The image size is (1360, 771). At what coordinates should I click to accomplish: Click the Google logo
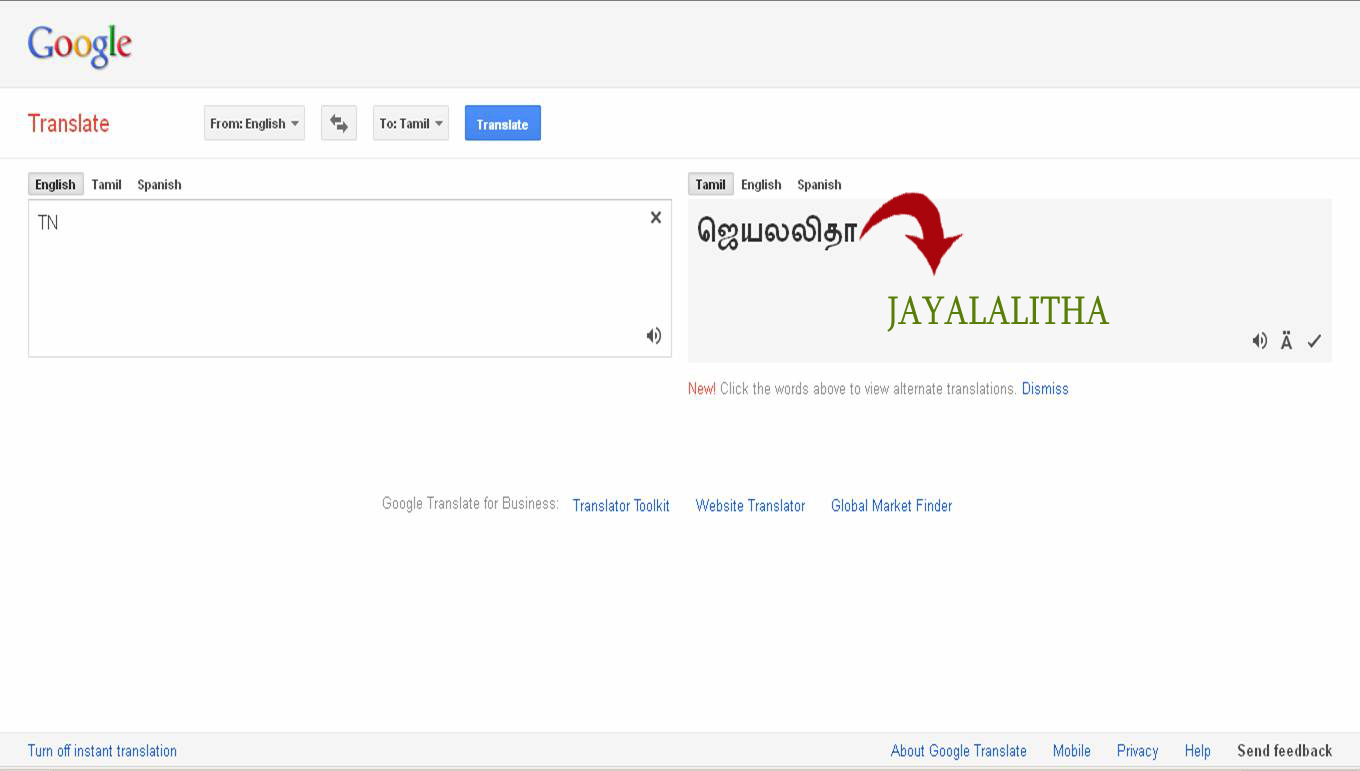pos(80,46)
